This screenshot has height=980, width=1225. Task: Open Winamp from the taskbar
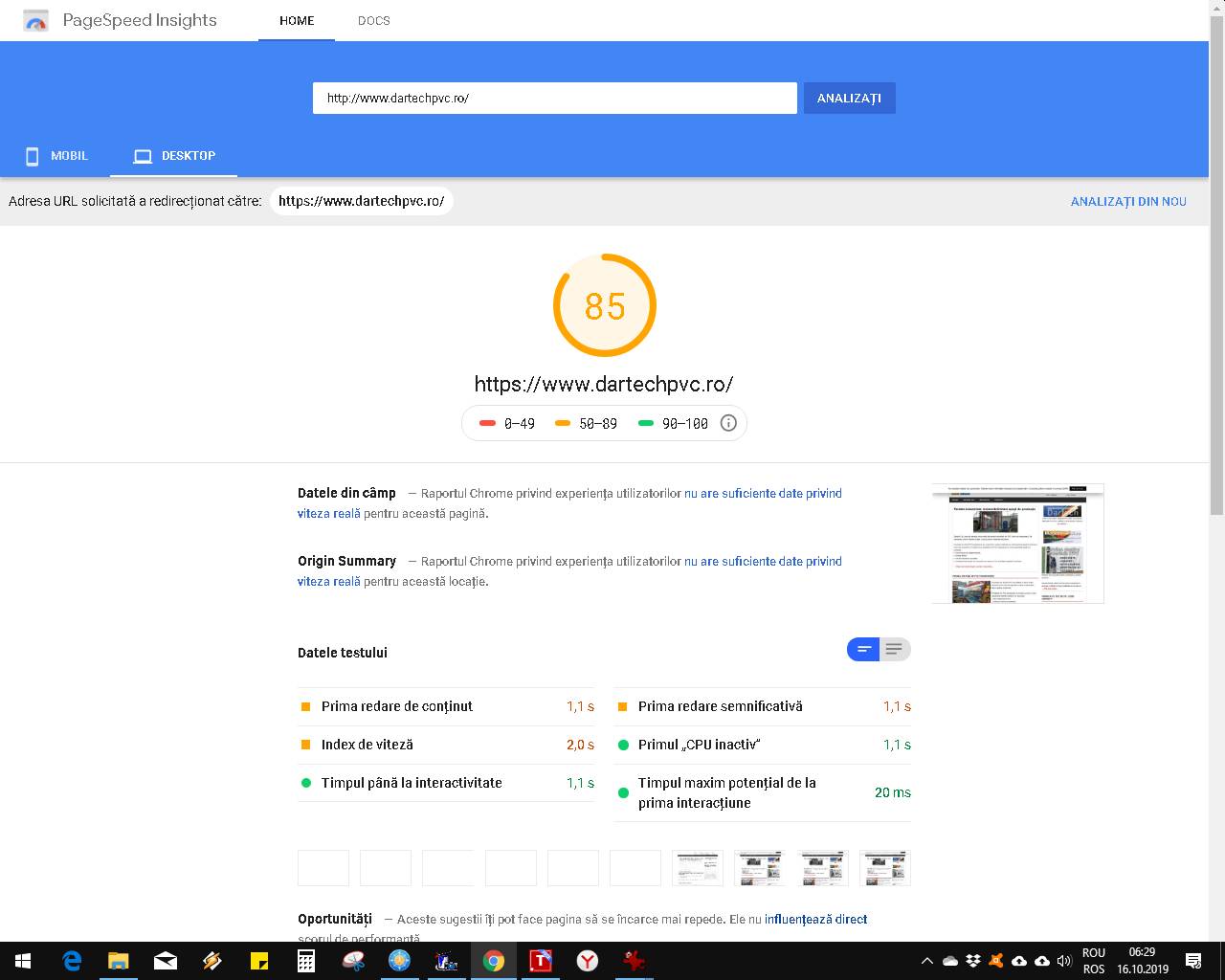tap(212, 961)
